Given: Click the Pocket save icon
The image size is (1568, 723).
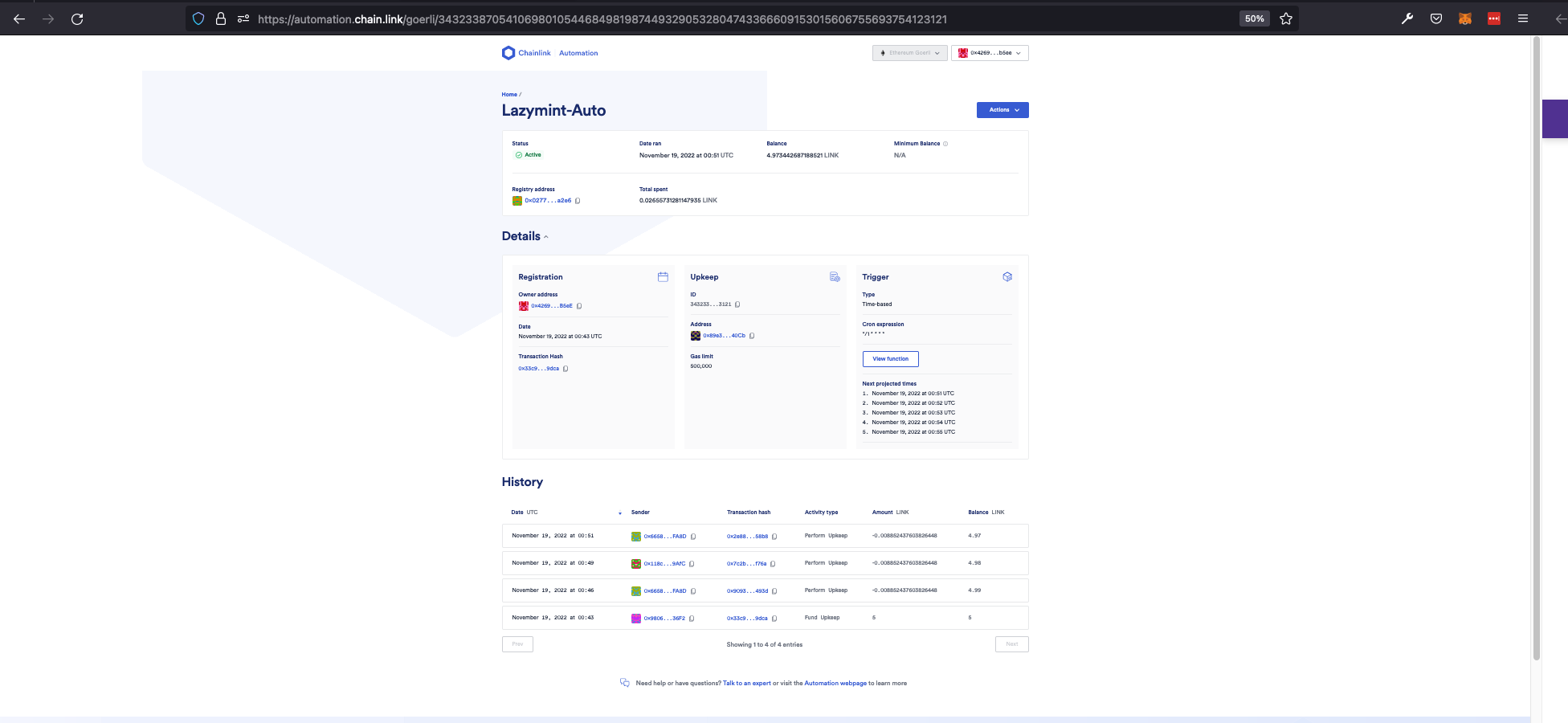Looking at the screenshot, I should pyautogui.click(x=1436, y=18).
